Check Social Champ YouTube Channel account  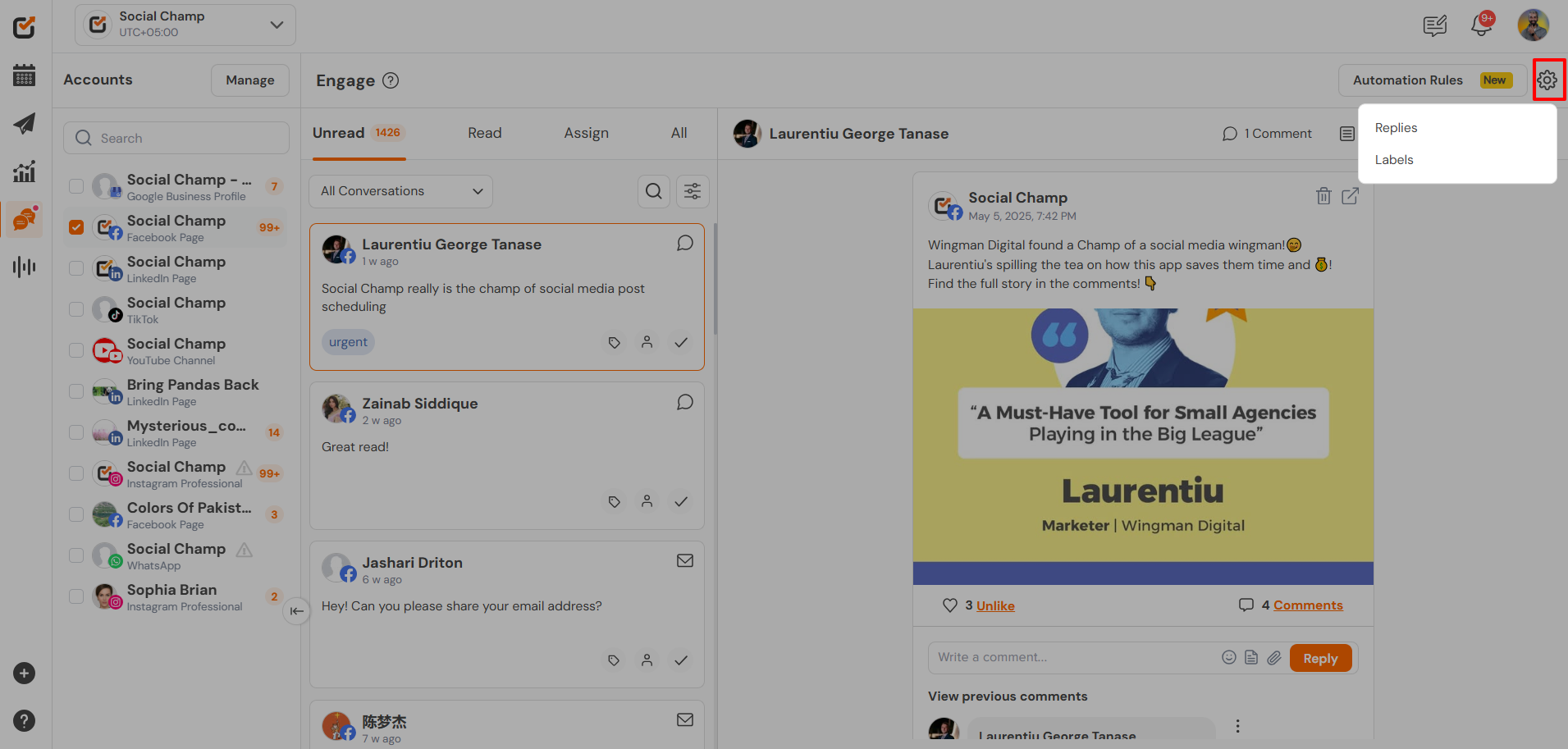tap(76, 350)
